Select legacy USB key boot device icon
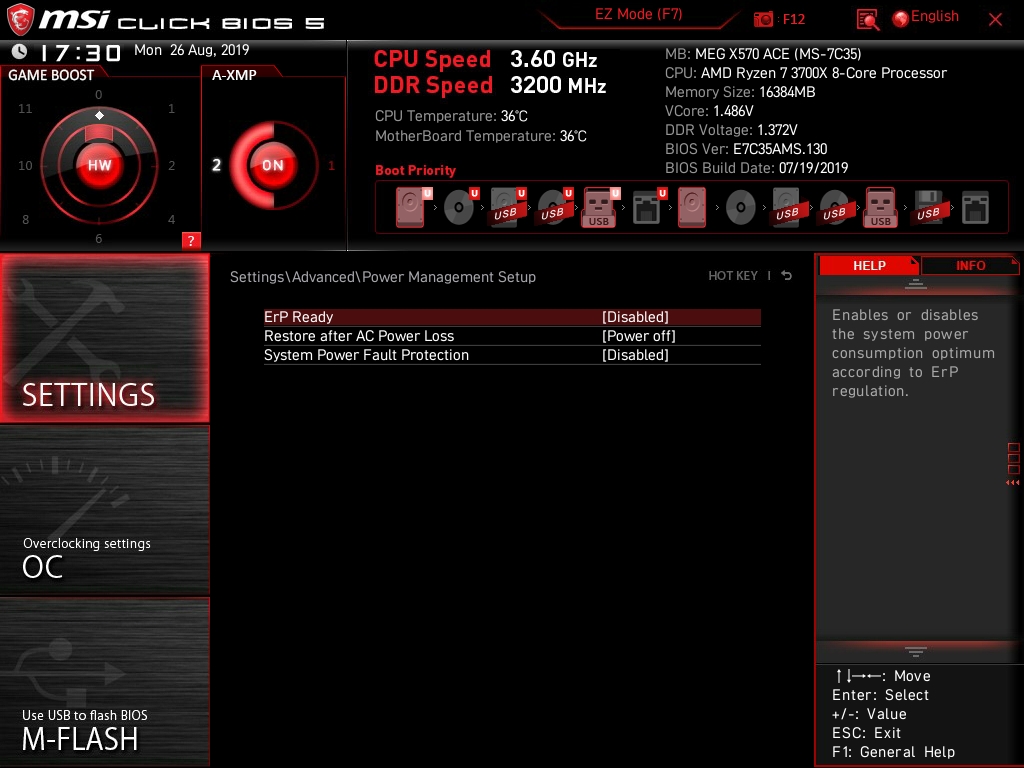1024x768 pixels. click(881, 207)
